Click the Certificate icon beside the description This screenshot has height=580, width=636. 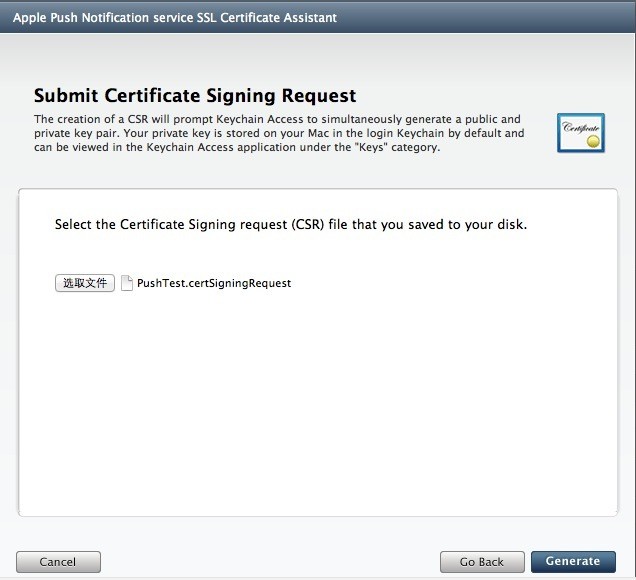tap(581, 133)
